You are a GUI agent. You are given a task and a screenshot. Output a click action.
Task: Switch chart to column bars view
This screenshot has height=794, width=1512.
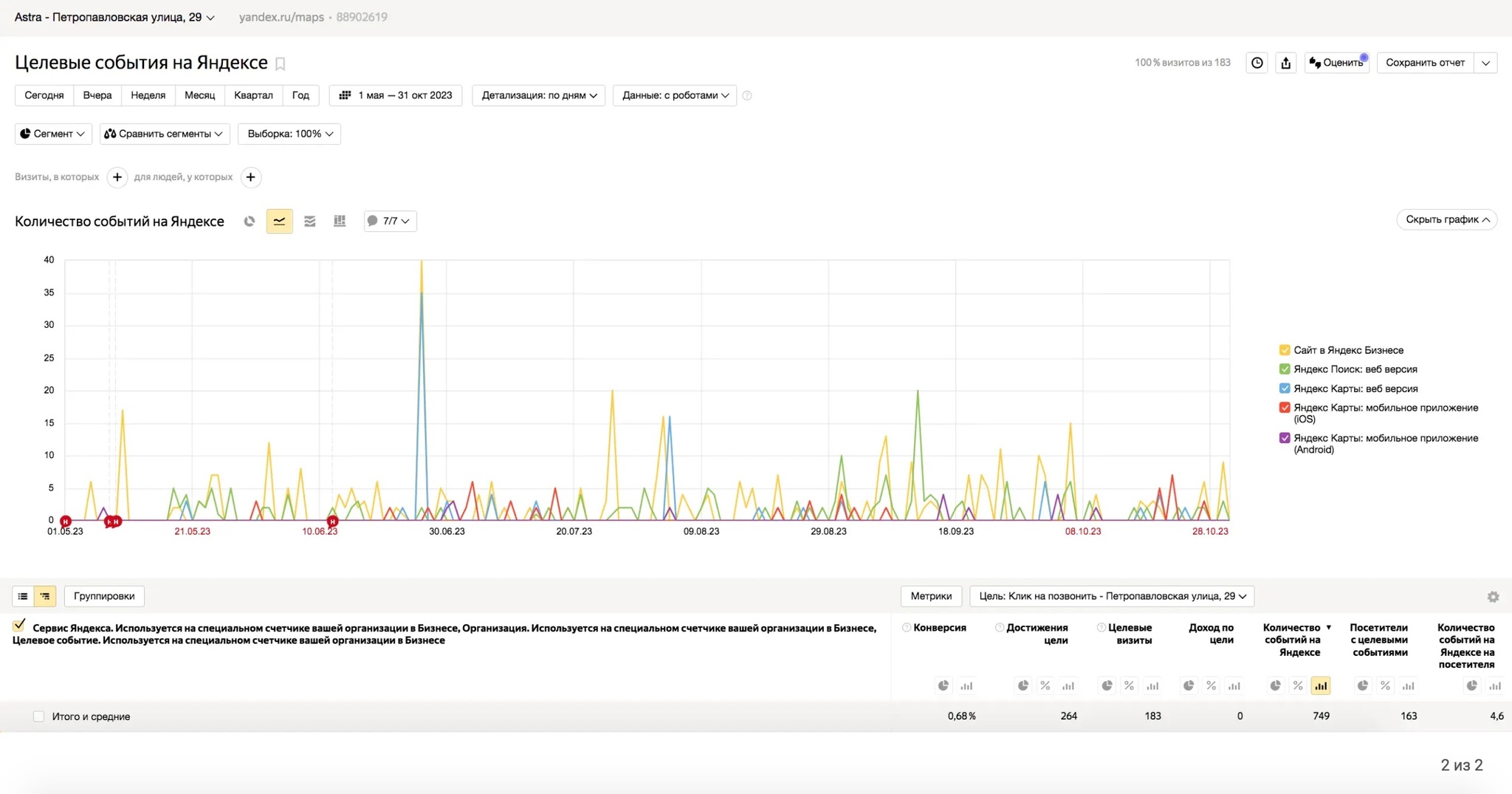pyautogui.click(x=340, y=221)
